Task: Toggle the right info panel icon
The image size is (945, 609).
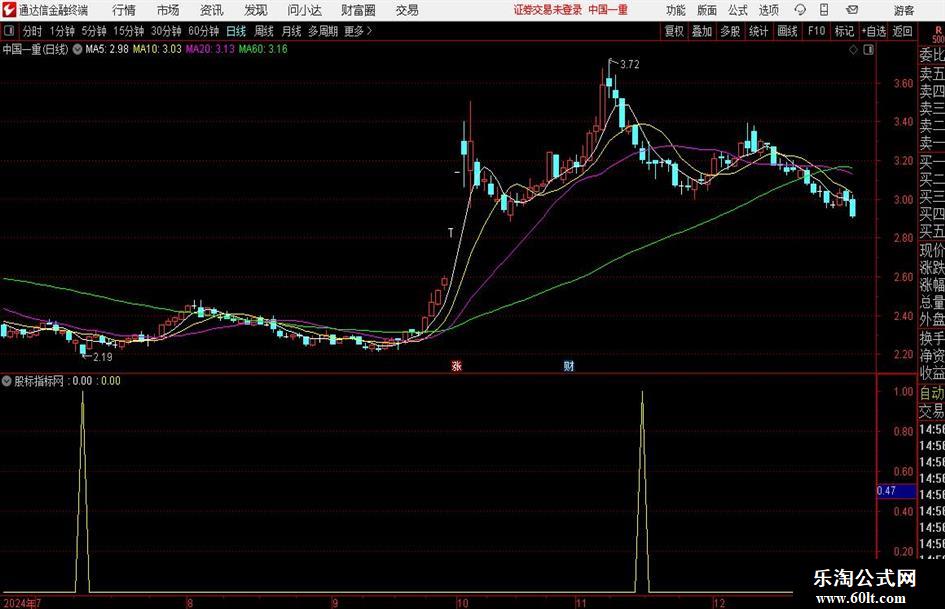Action: 868,50
